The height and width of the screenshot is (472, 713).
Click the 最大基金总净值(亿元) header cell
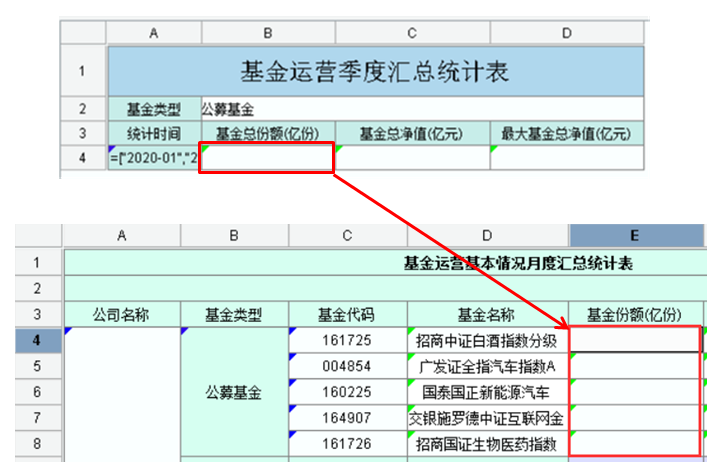566,134
